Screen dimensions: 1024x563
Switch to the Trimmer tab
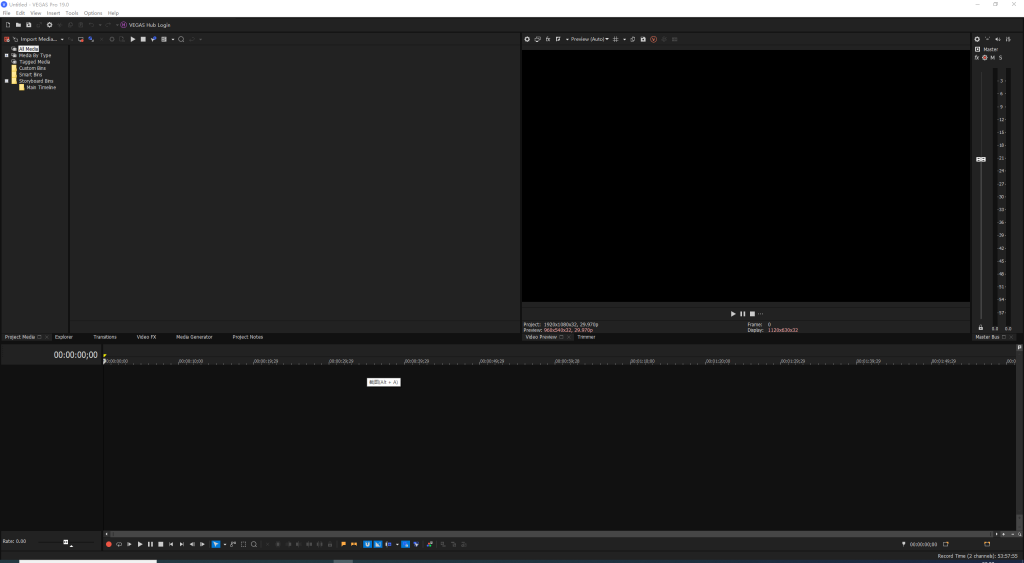[586, 337]
